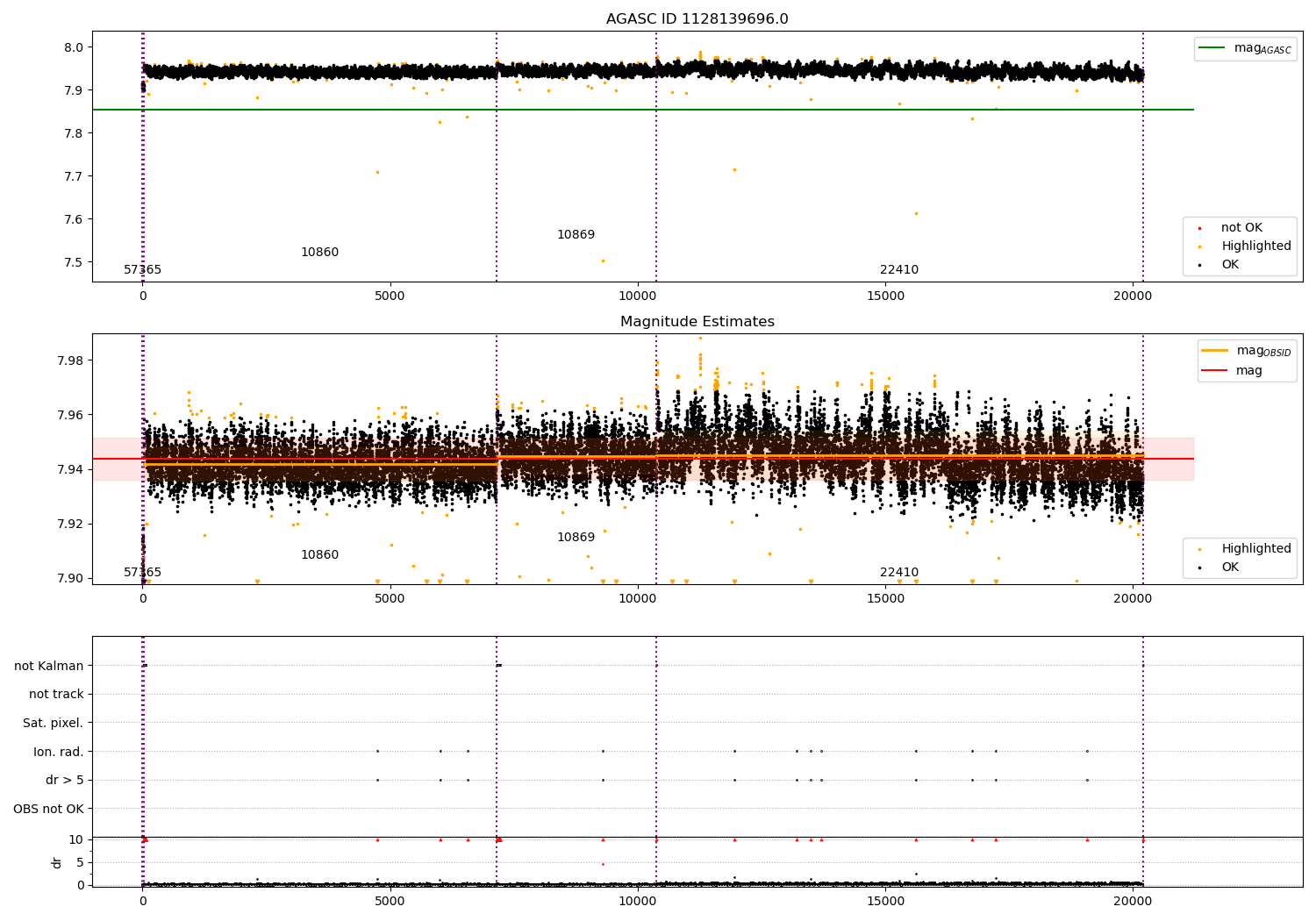Click the 'not track' axis label
The image size is (1316, 921).
56,695
